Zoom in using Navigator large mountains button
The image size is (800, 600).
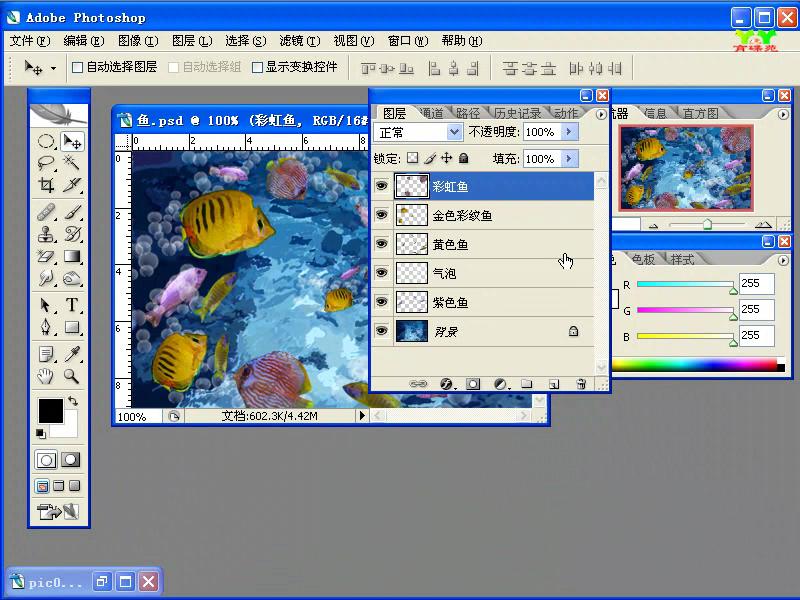tap(763, 224)
